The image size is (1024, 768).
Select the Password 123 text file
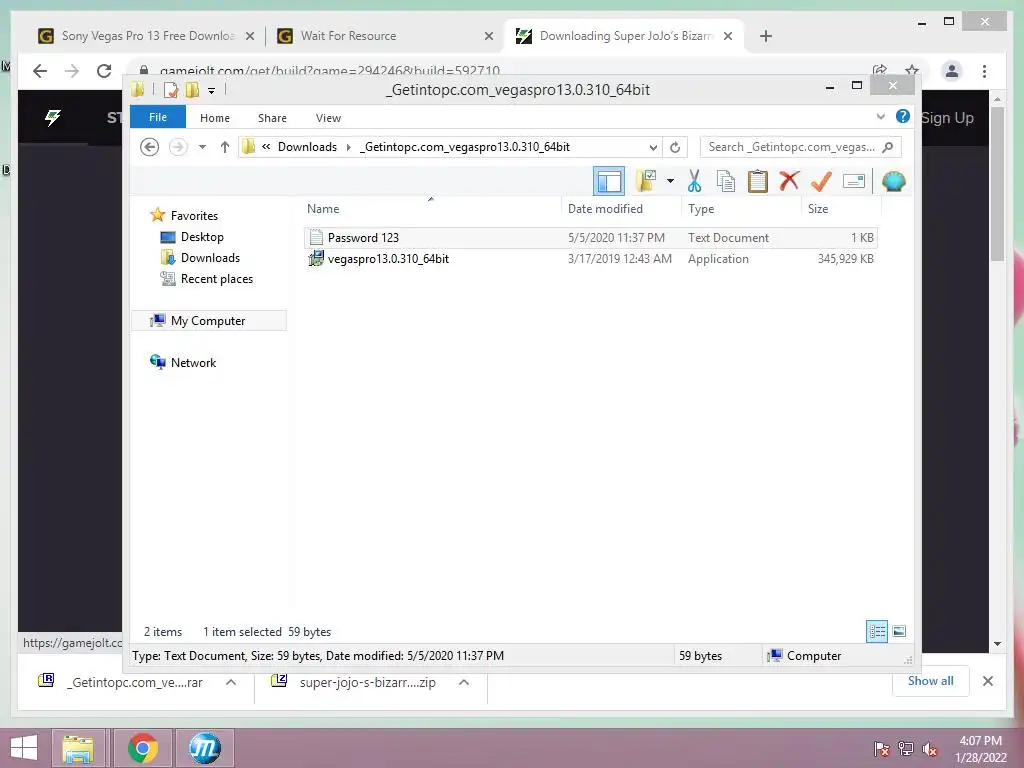(x=590, y=238)
